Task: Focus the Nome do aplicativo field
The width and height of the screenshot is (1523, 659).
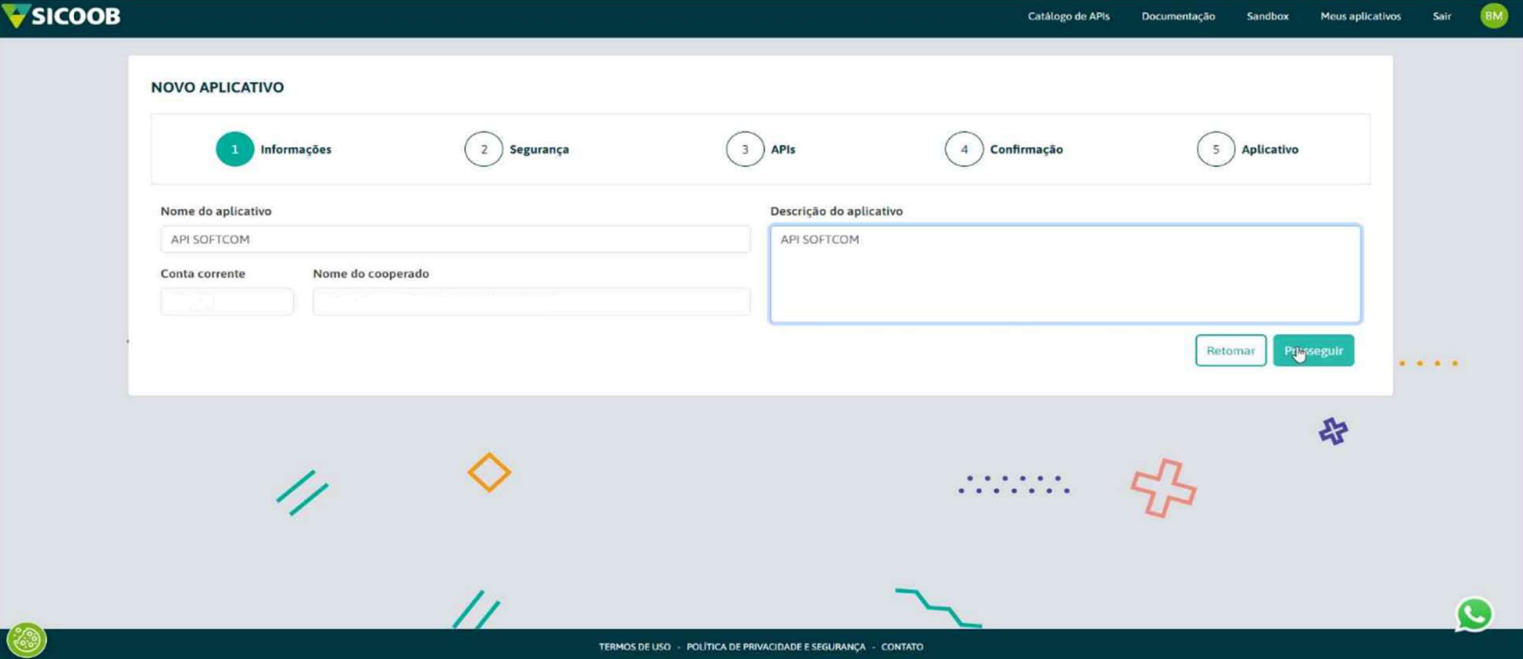Action: point(455,240)
